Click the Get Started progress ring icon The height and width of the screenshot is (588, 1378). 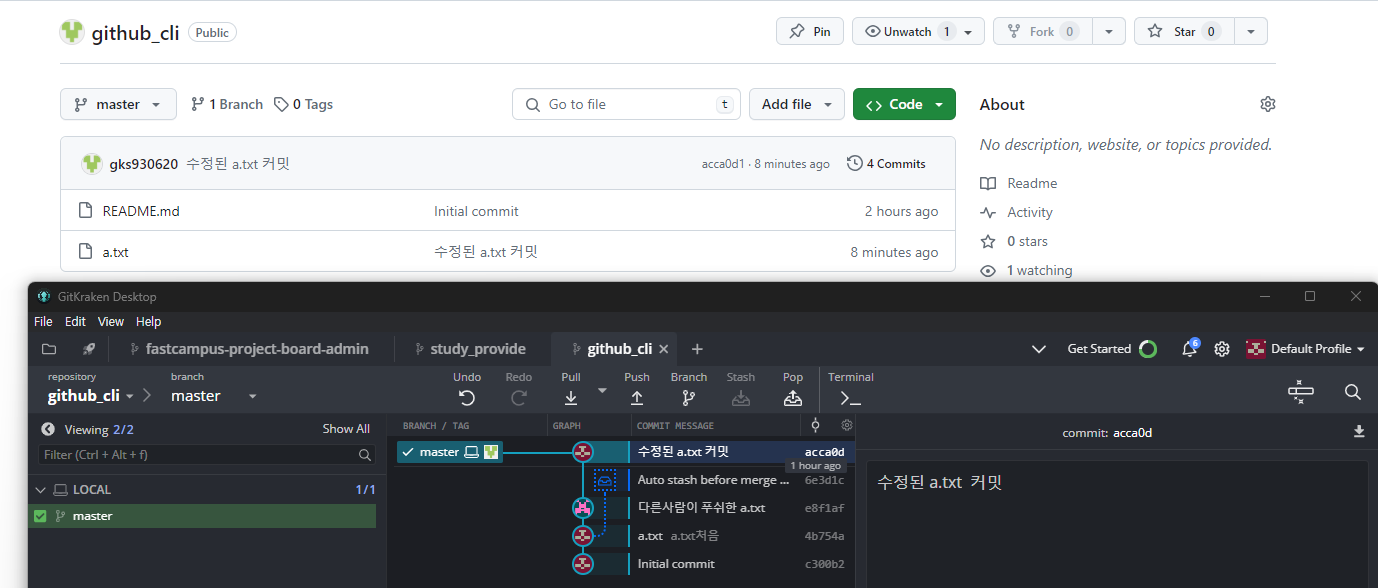coord(1148,349)
